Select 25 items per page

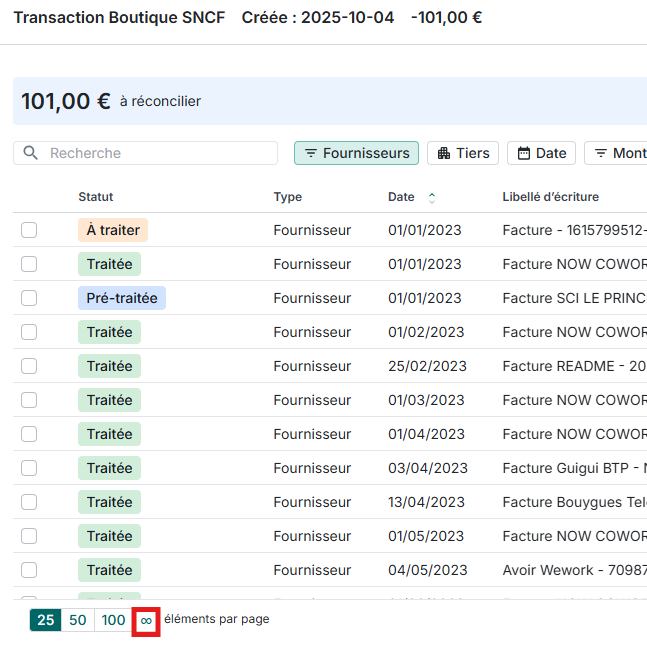46,620
